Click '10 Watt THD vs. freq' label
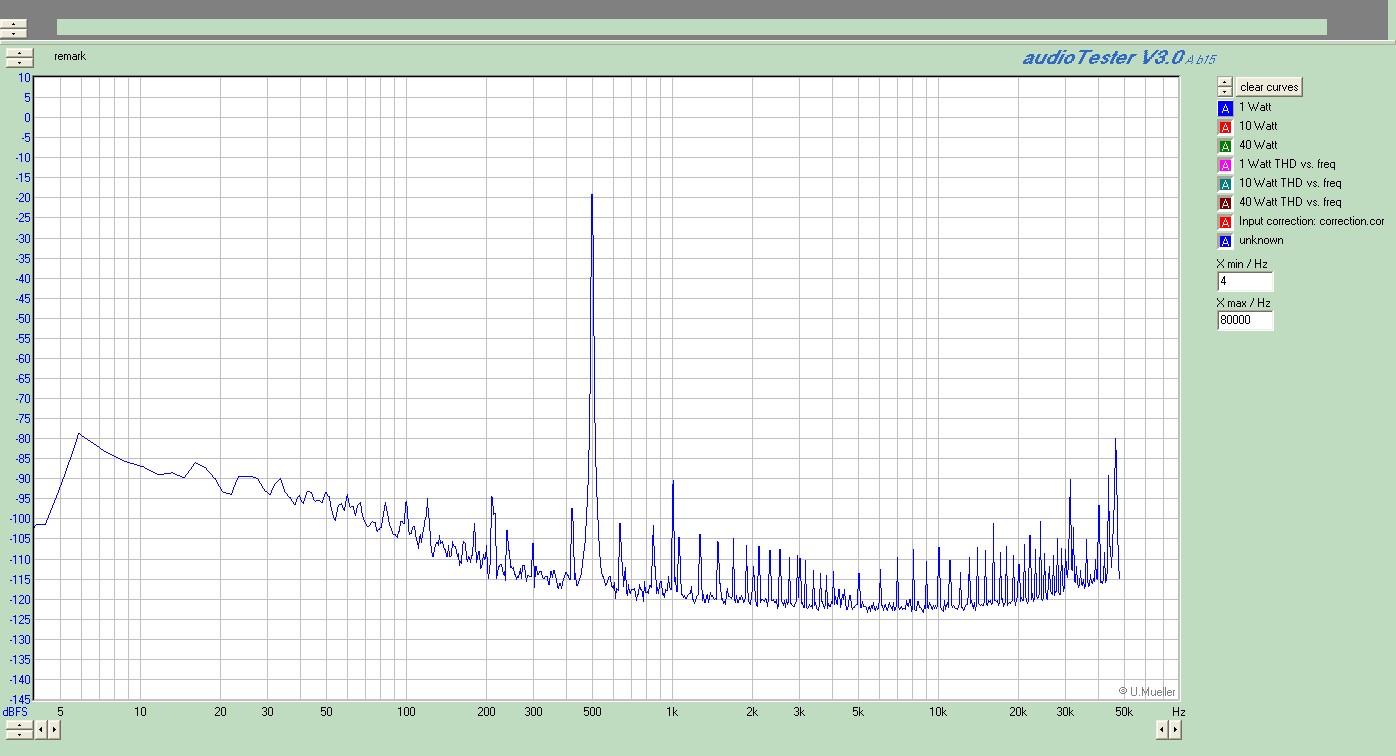This screenshot has height=756, width=1396. (1290, 183)
